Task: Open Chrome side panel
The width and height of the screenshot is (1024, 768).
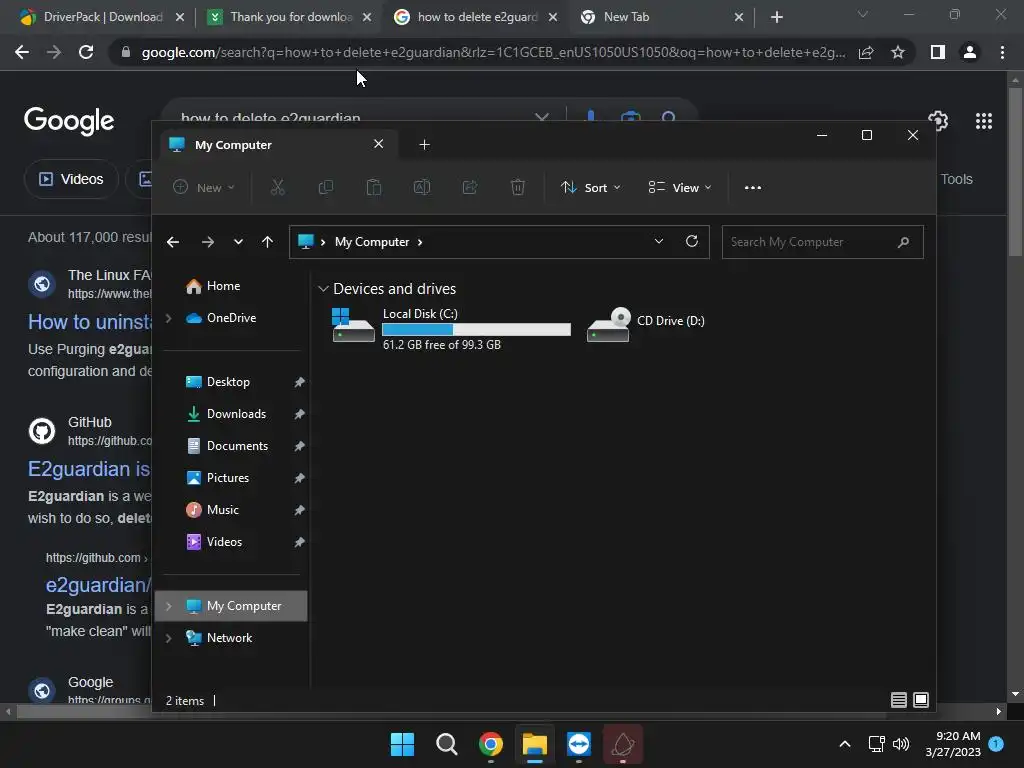Action: [938, 52]
